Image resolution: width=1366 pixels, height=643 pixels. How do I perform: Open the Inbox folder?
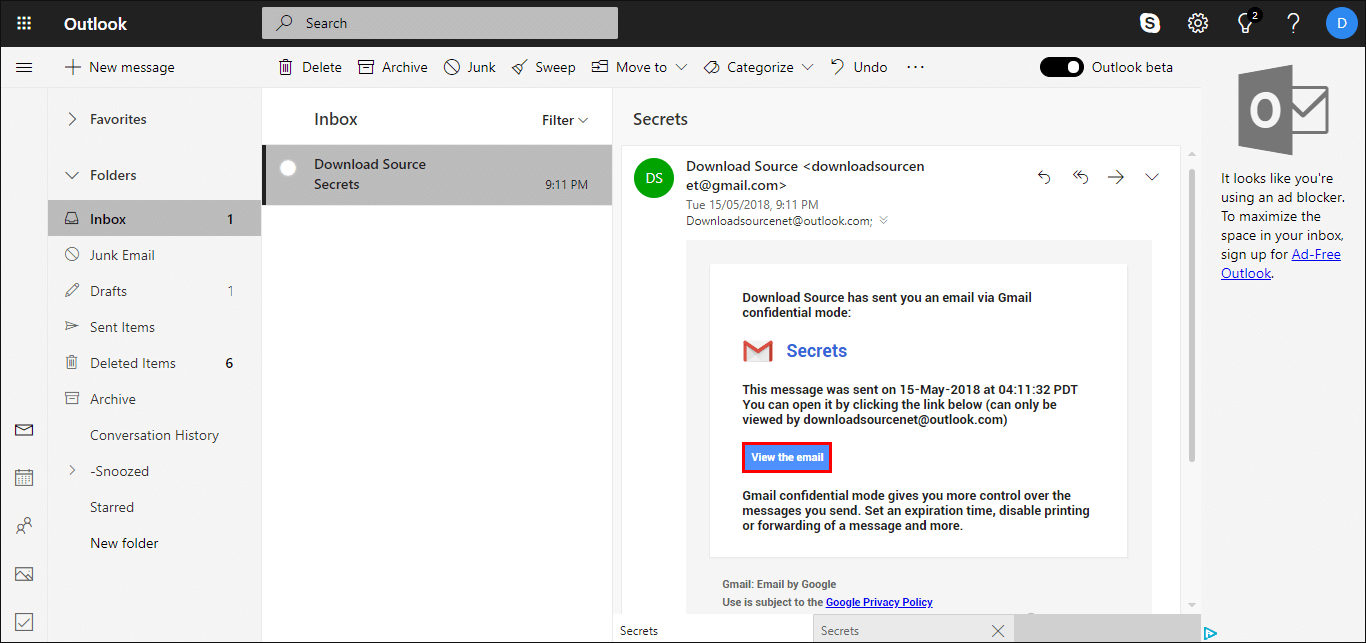(x=154, y=219)
